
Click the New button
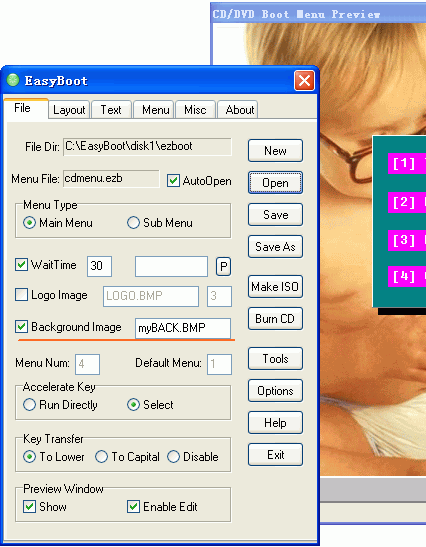coord(275,151)
